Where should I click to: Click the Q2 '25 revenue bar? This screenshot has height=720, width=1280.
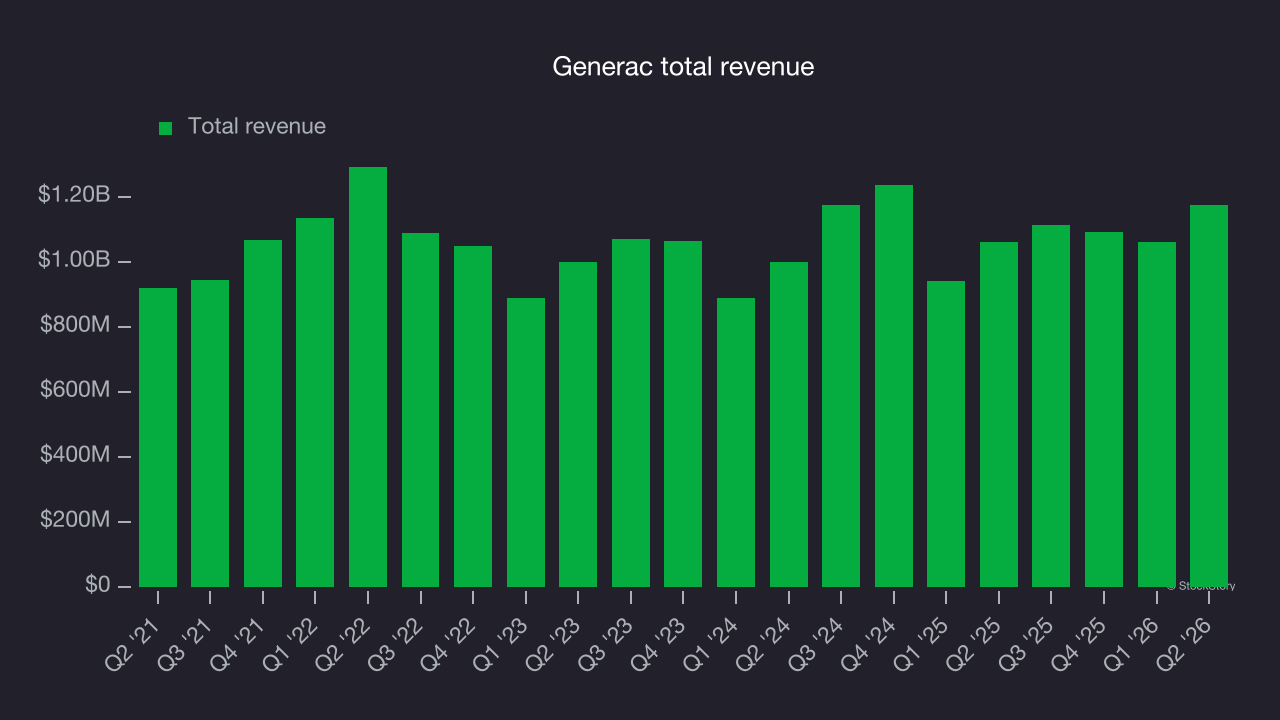click(x=999, y=414)
